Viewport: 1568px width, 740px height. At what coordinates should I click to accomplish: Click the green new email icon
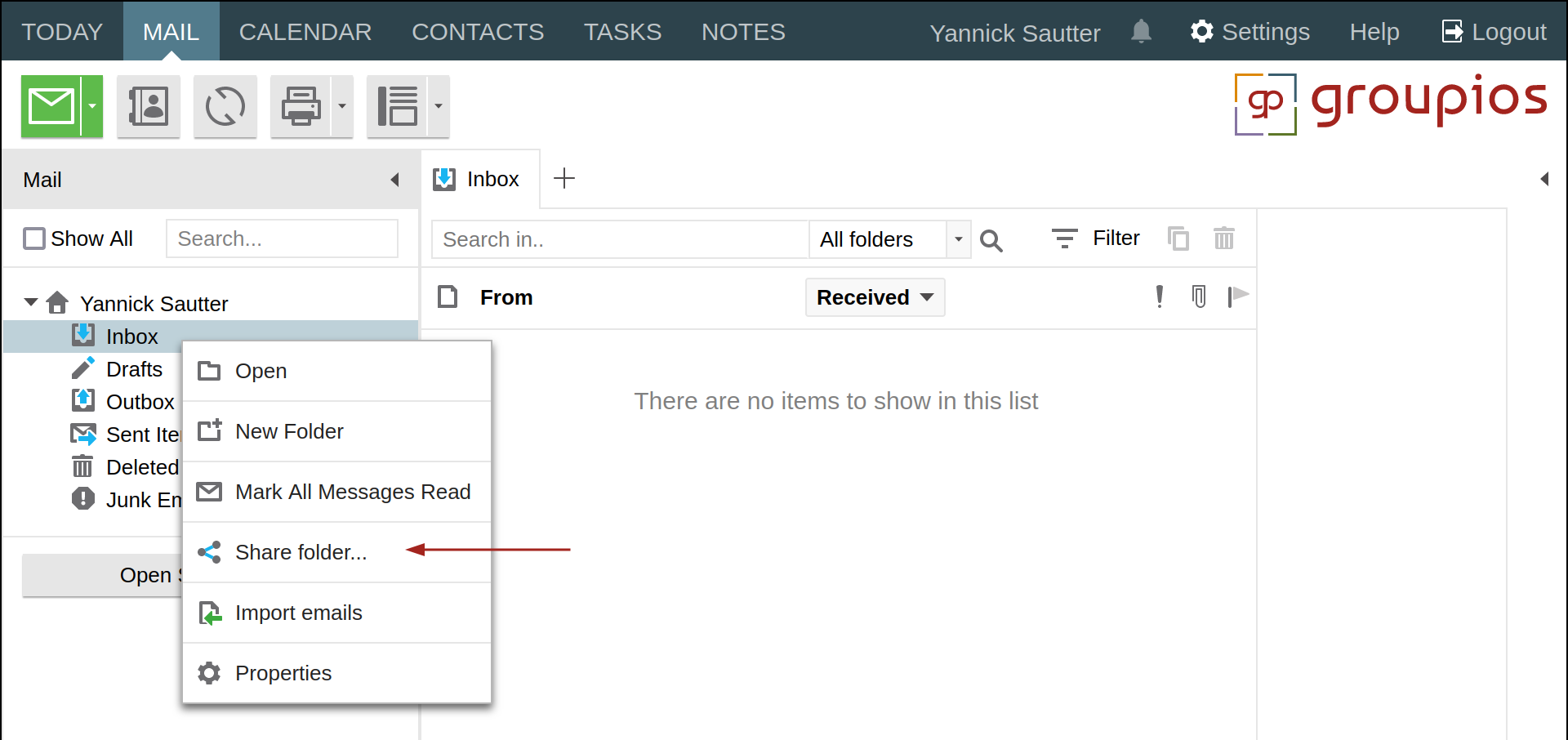pyautogui.click(x=51, y=106)
